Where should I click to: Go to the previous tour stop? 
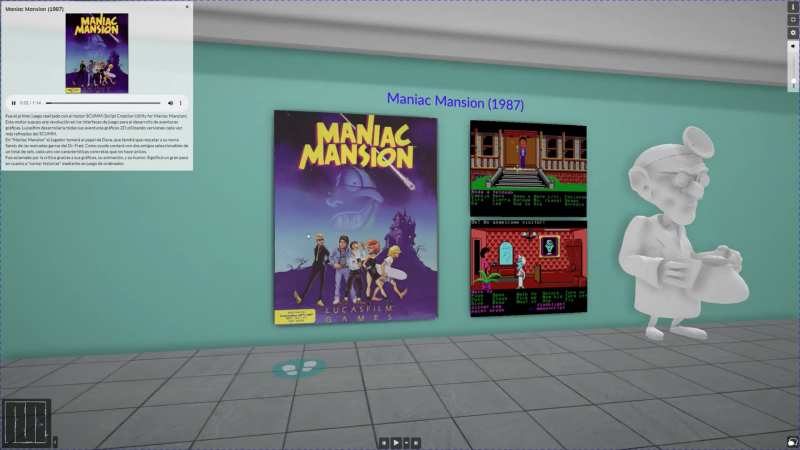tap(384, 443)
